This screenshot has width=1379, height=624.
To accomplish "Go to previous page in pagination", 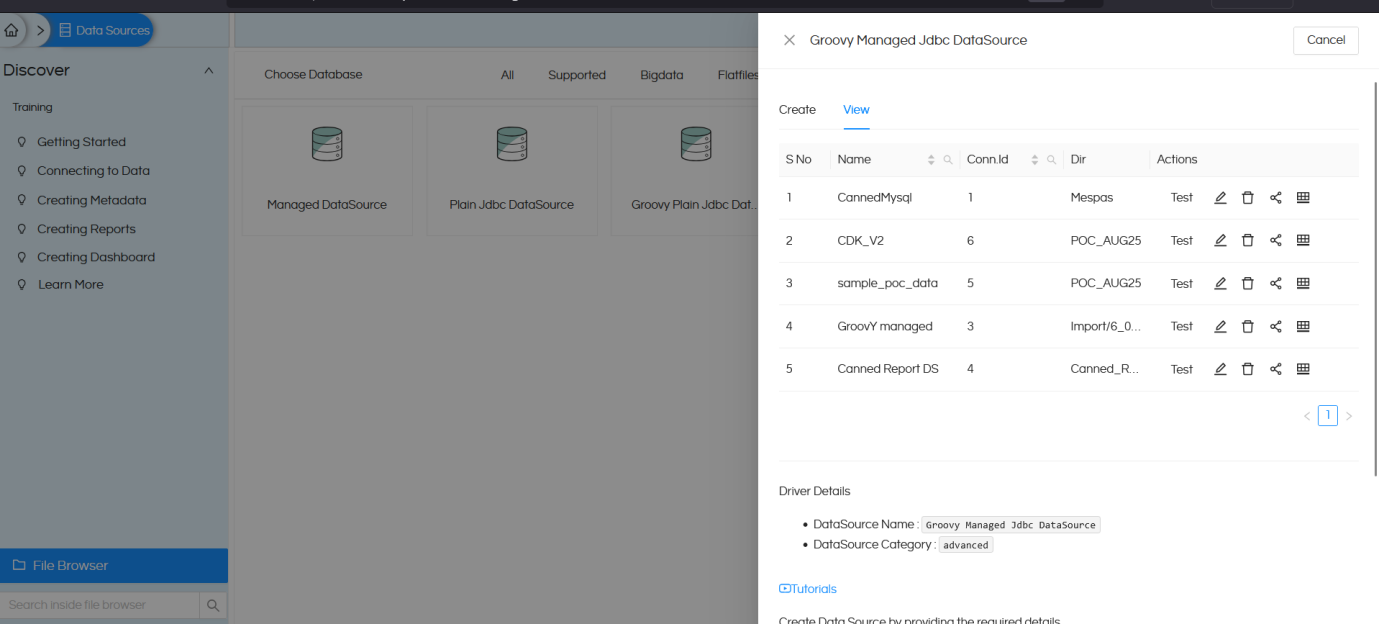I will (1306, 416).
